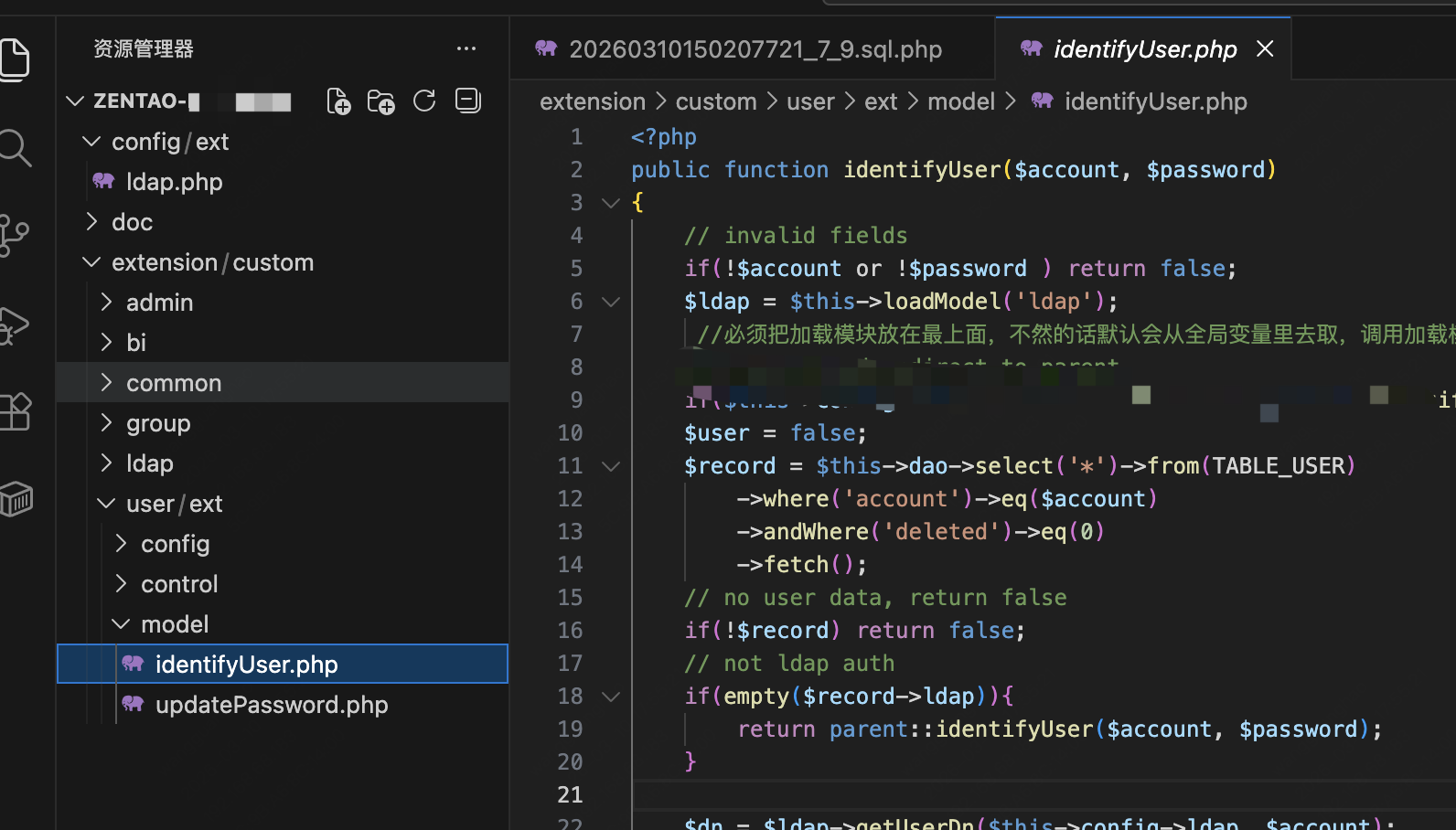The height and width of the screenshot is (830, 1456).
Task: Open the Extensions view
Action: [x=15, y=412]
